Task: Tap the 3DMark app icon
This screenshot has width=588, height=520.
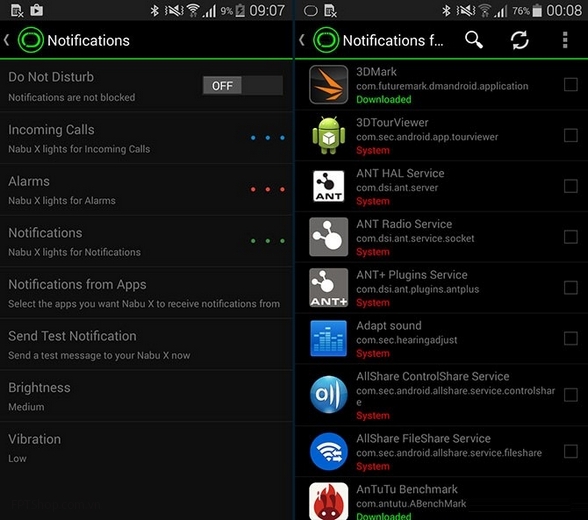Action: point(328,85)
